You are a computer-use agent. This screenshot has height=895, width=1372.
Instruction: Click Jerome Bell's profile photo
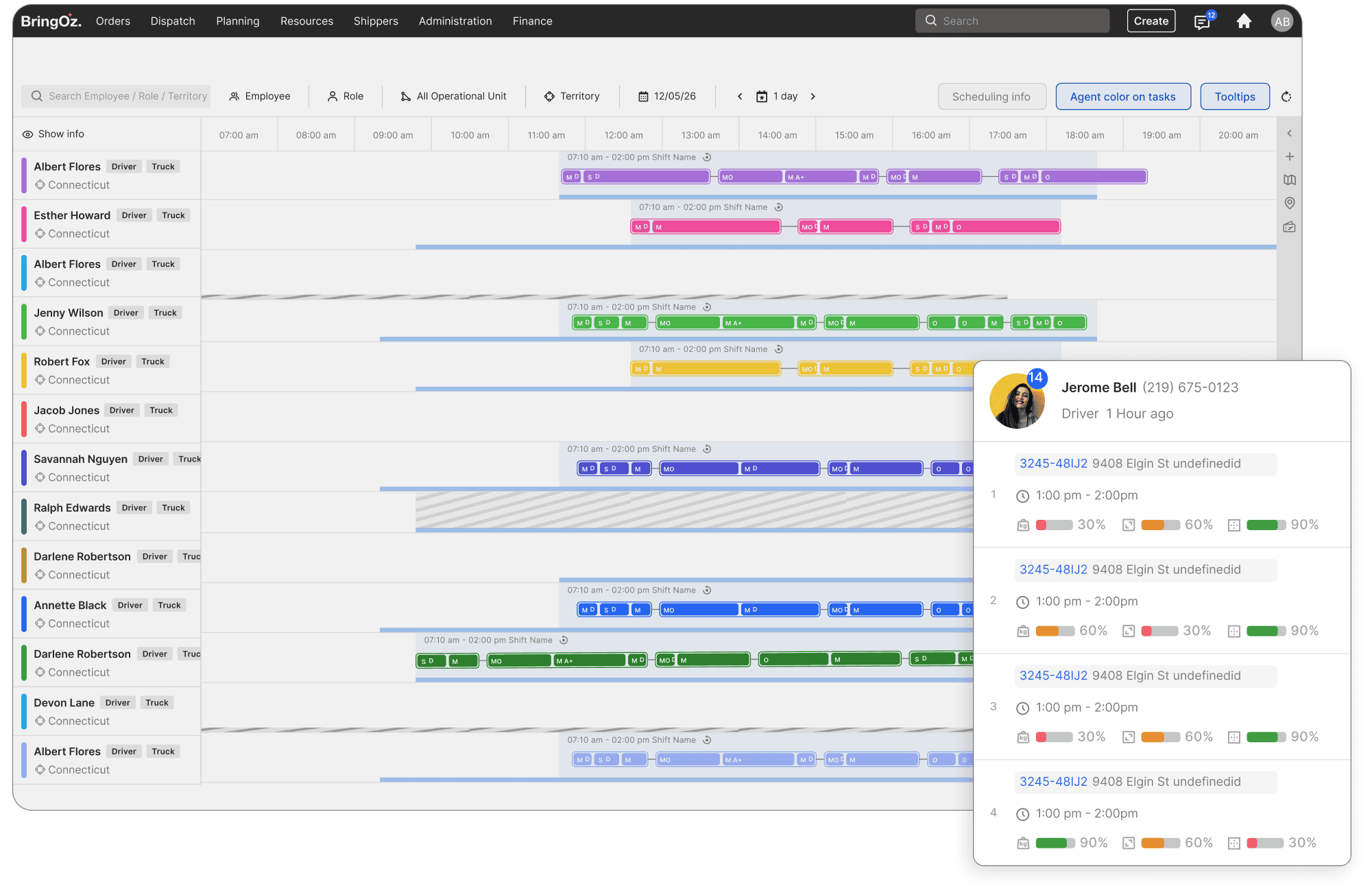[x=1018, y=401]
